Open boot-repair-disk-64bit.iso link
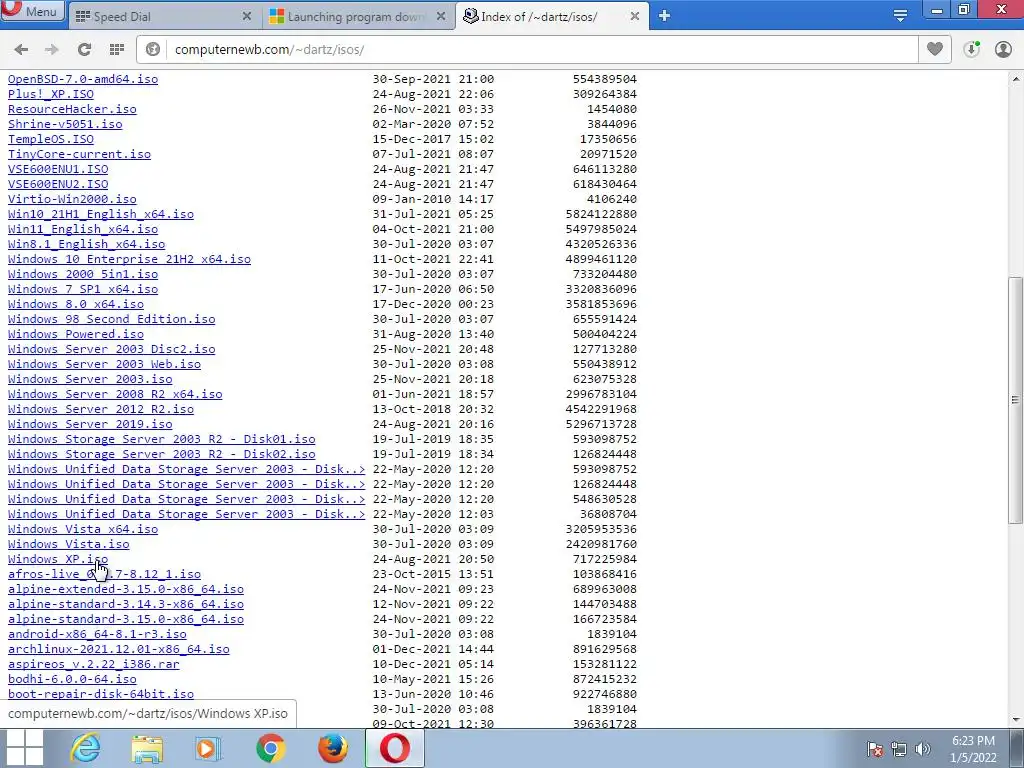 pyautogui.click(x=101, y=695)
